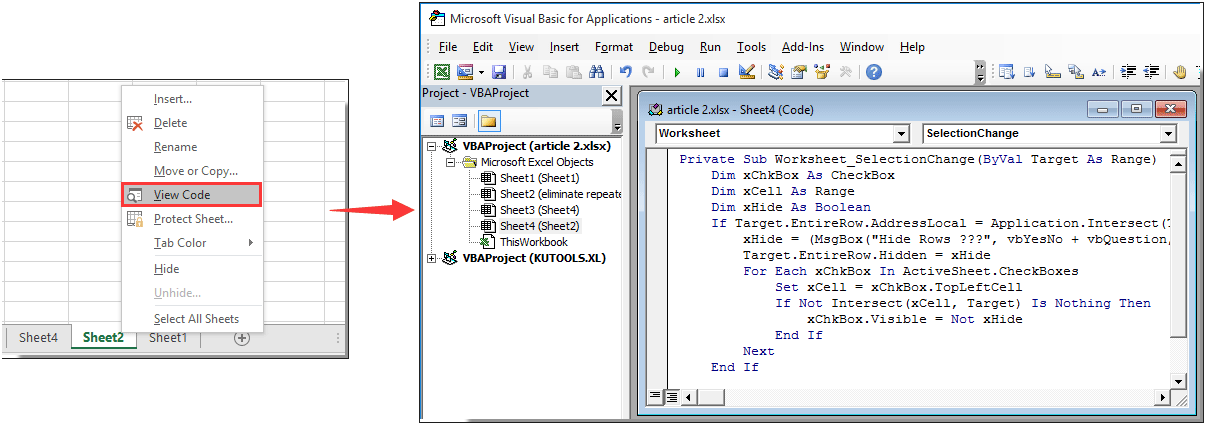Collapse the VBAProject (article 2.xlsx) node

click(x=432, y=146)
